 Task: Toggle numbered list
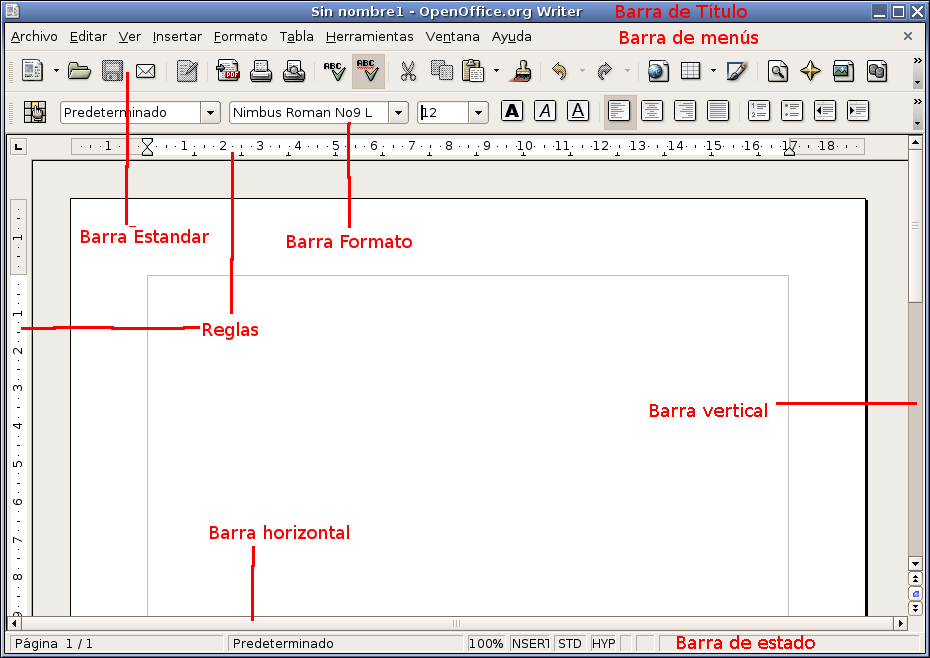pyautogui.click(x=759, y=111)
